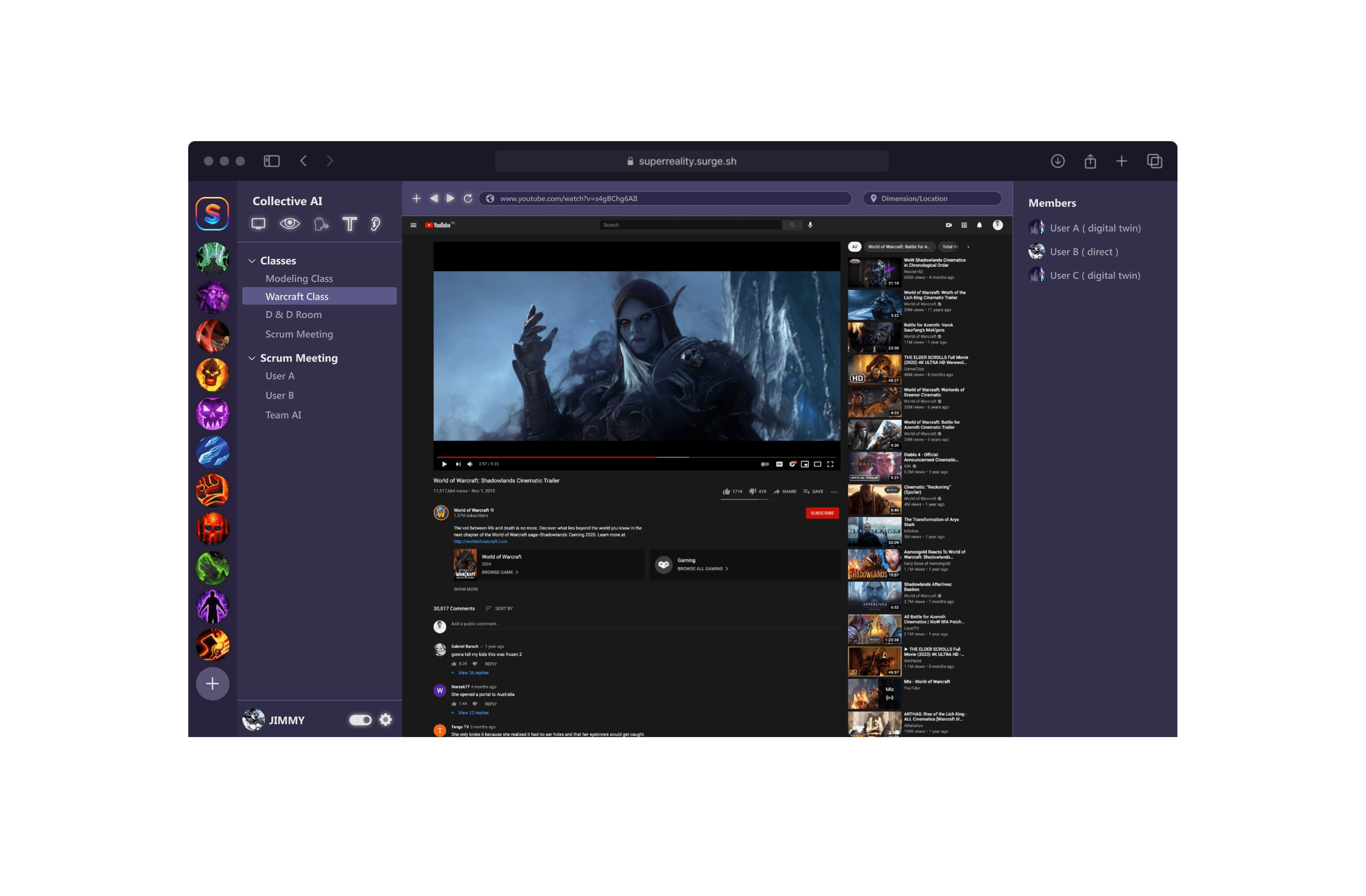Add a new server with plus button
This screenshot has width=1366, height=896.
click(213, 684)
